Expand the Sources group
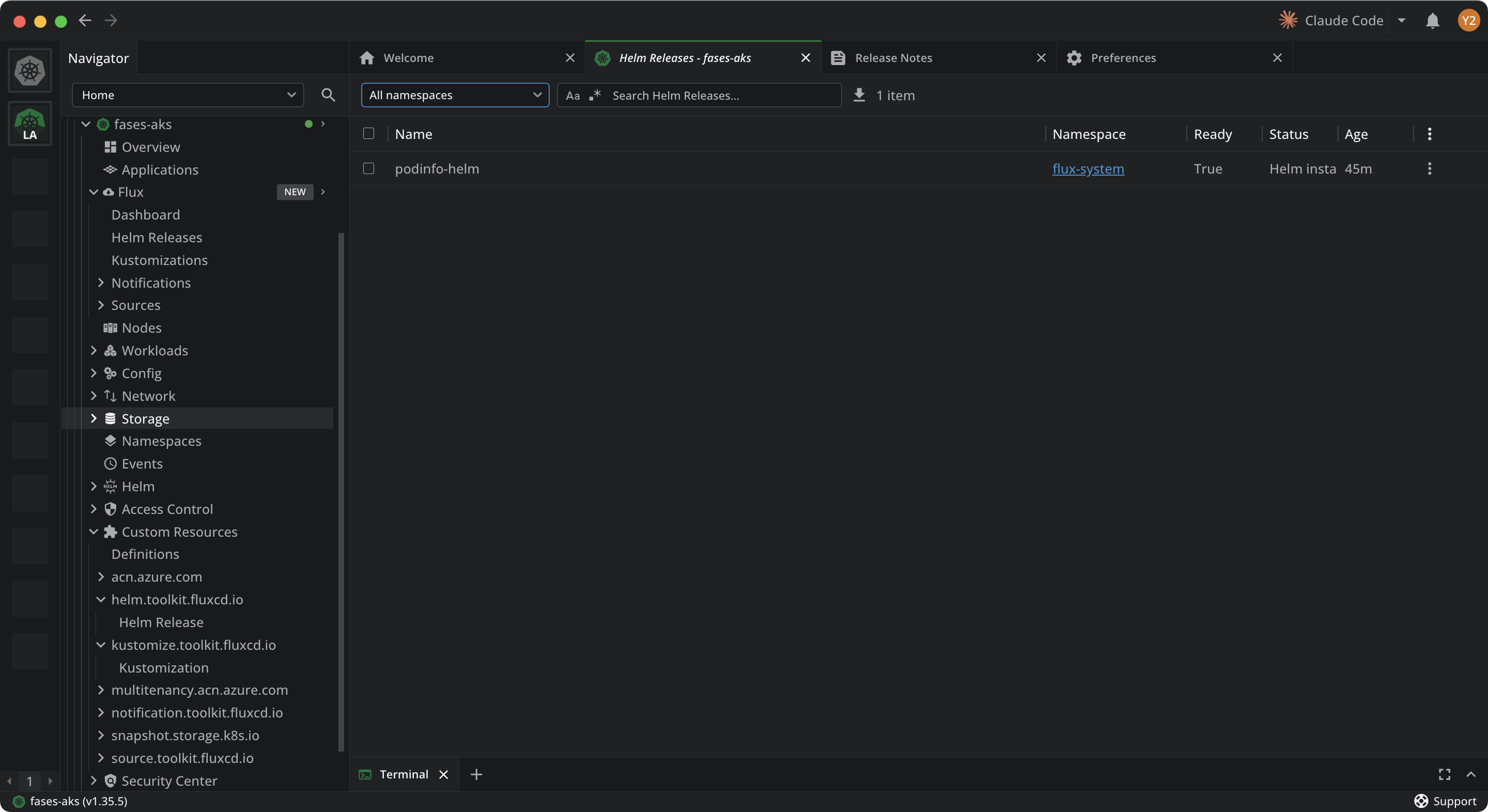The height and width of the screenshot is (812, 1488). (x=101, y=305)
